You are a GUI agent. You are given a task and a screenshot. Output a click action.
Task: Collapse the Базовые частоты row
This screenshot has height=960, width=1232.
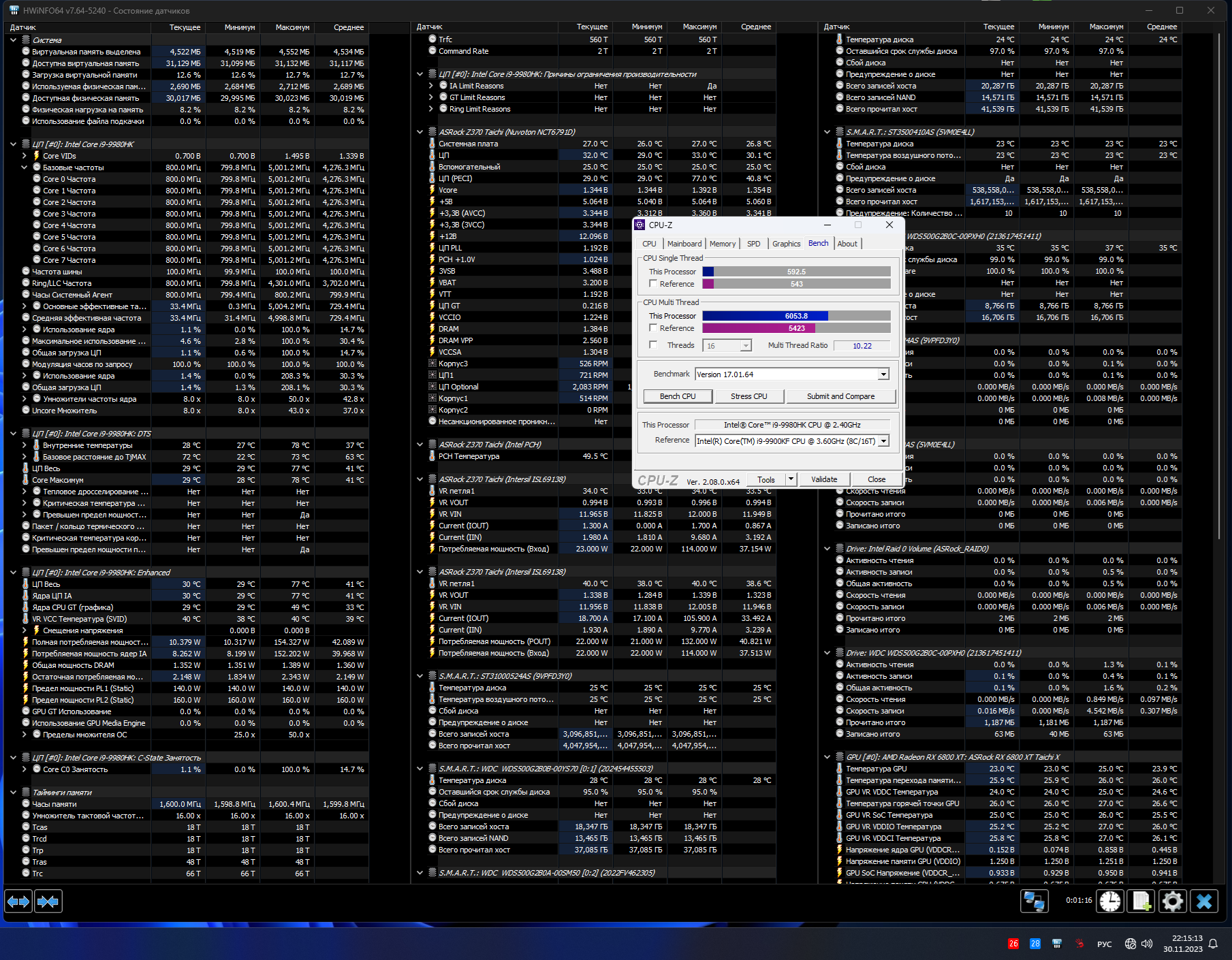(25, 167)
